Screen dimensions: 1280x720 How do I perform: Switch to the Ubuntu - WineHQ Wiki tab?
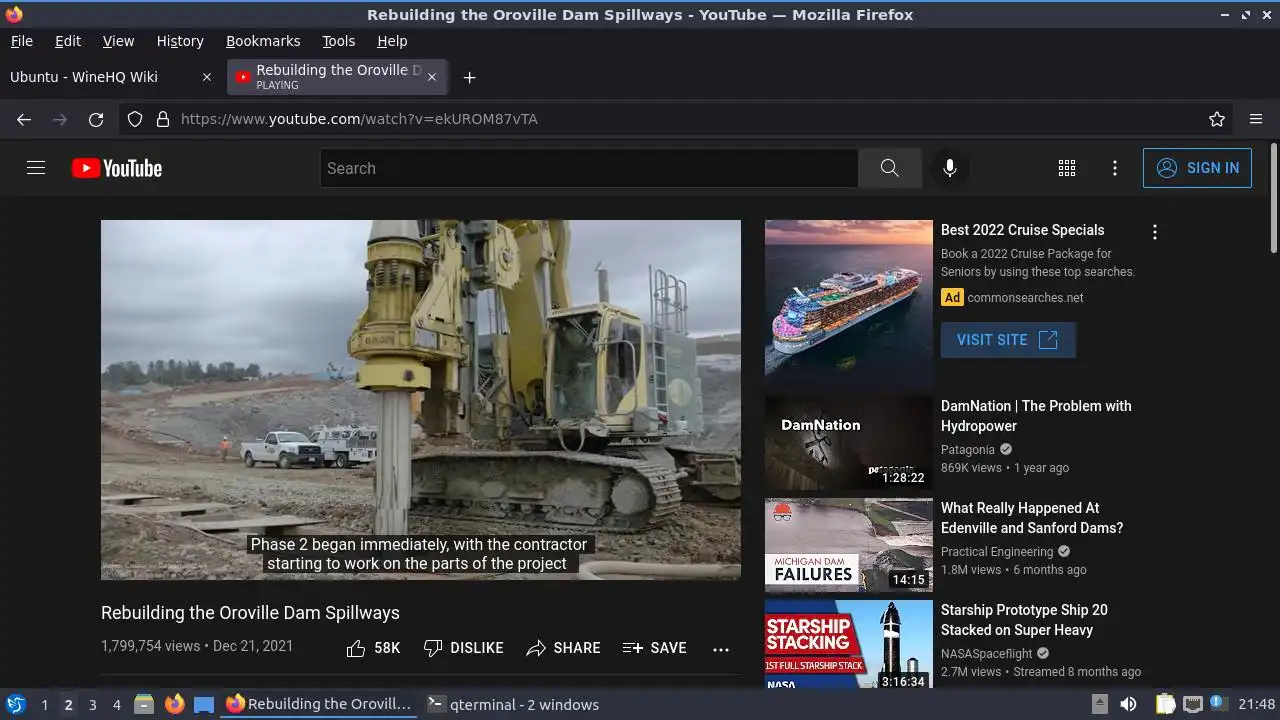(110, 77)
